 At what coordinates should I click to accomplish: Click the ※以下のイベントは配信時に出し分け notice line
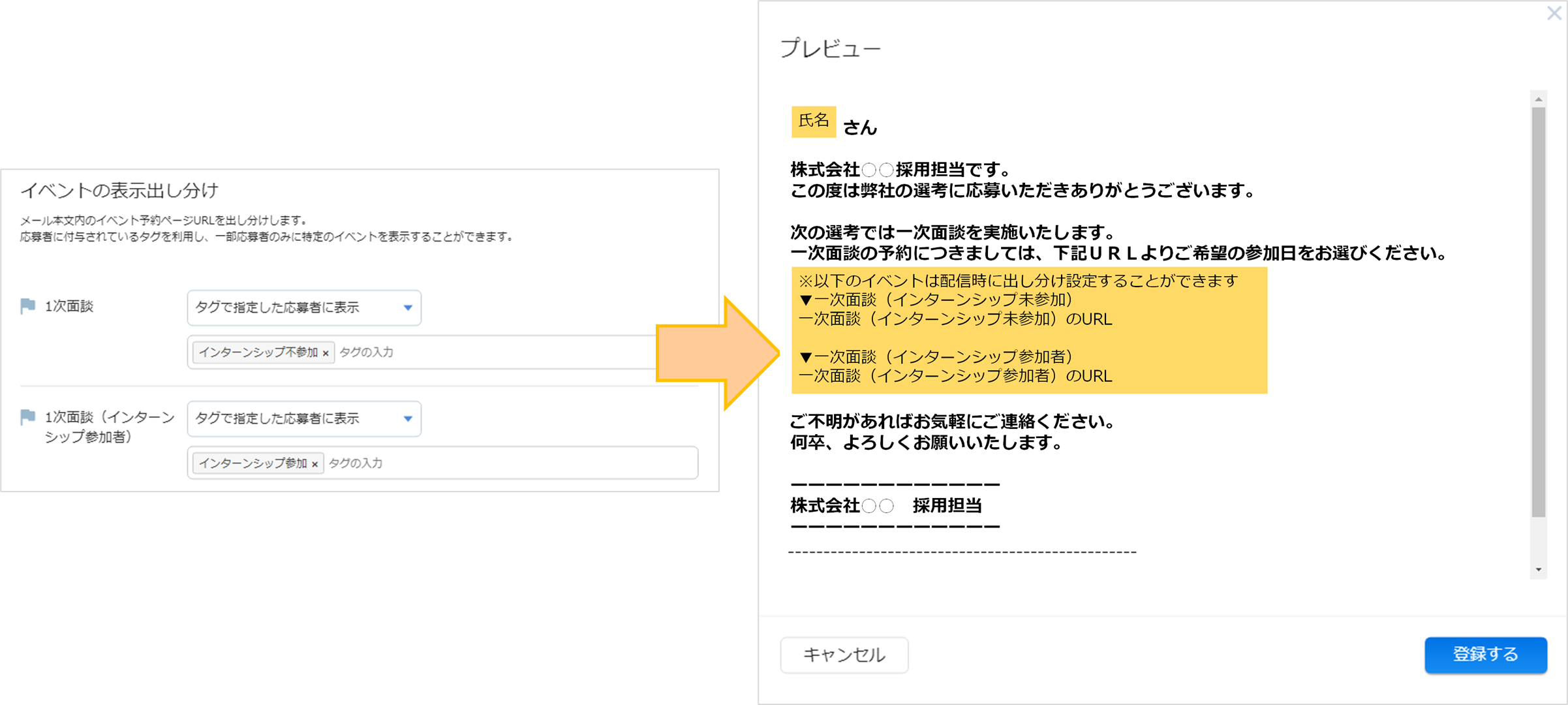click(1018, 281)
